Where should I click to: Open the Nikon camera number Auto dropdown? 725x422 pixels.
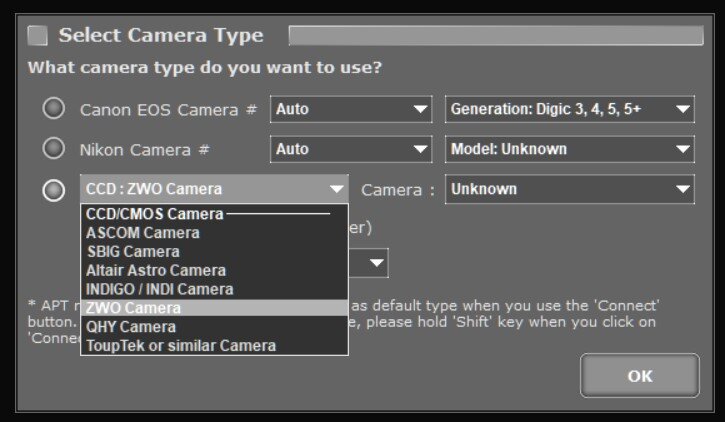(350, 149)
